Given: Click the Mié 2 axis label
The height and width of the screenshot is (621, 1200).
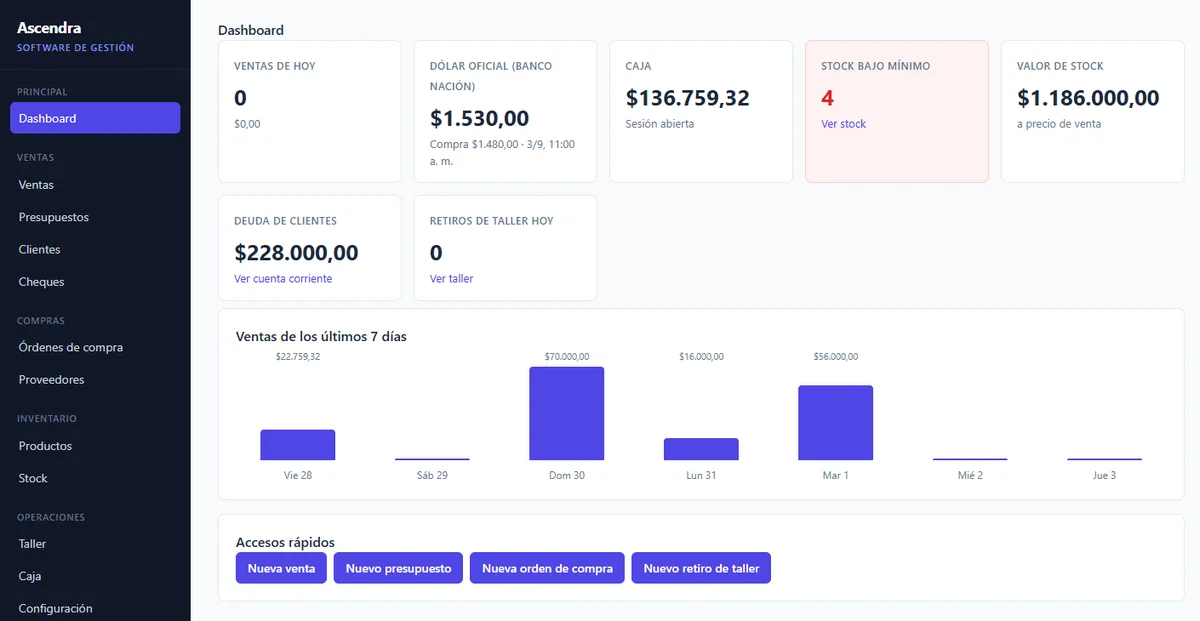Looking at the screenshot, I should [970, 475].
